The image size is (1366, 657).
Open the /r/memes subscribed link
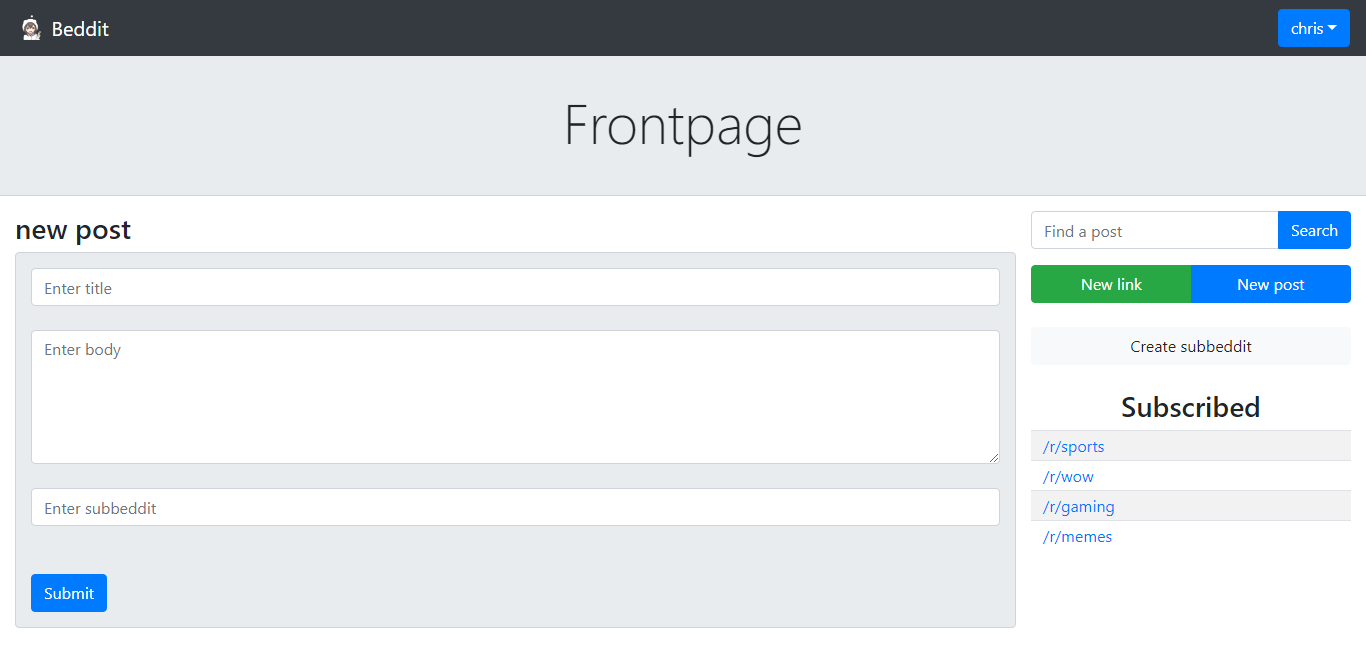pos(1077,536)
